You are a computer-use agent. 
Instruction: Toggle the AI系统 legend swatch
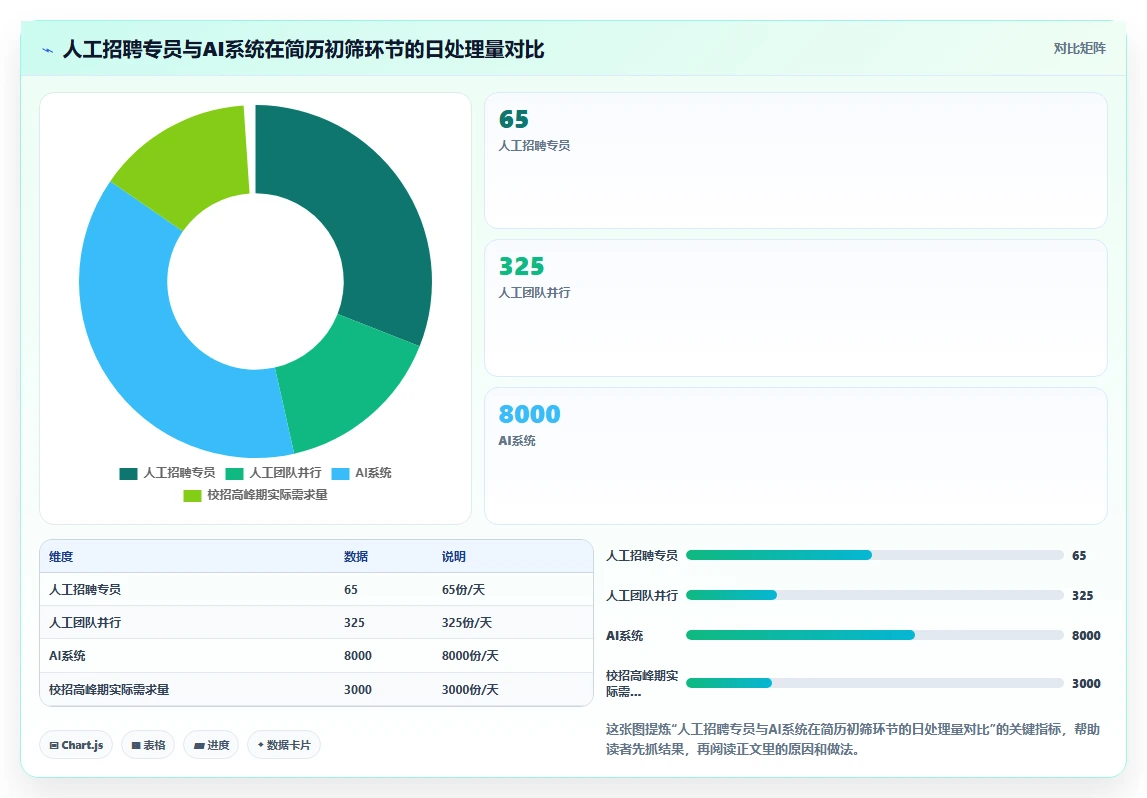pyautogui.click(x=340, y=473)
